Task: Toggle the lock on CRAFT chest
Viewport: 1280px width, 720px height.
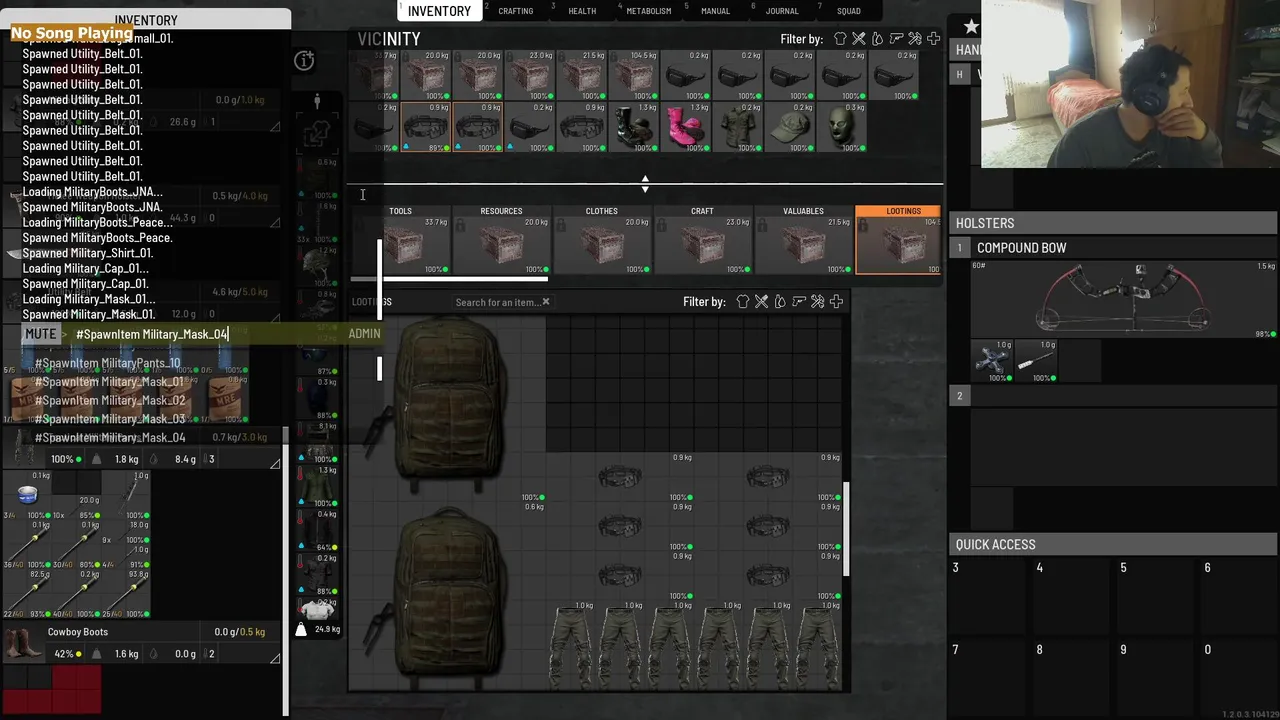Action: coord(661,227)
